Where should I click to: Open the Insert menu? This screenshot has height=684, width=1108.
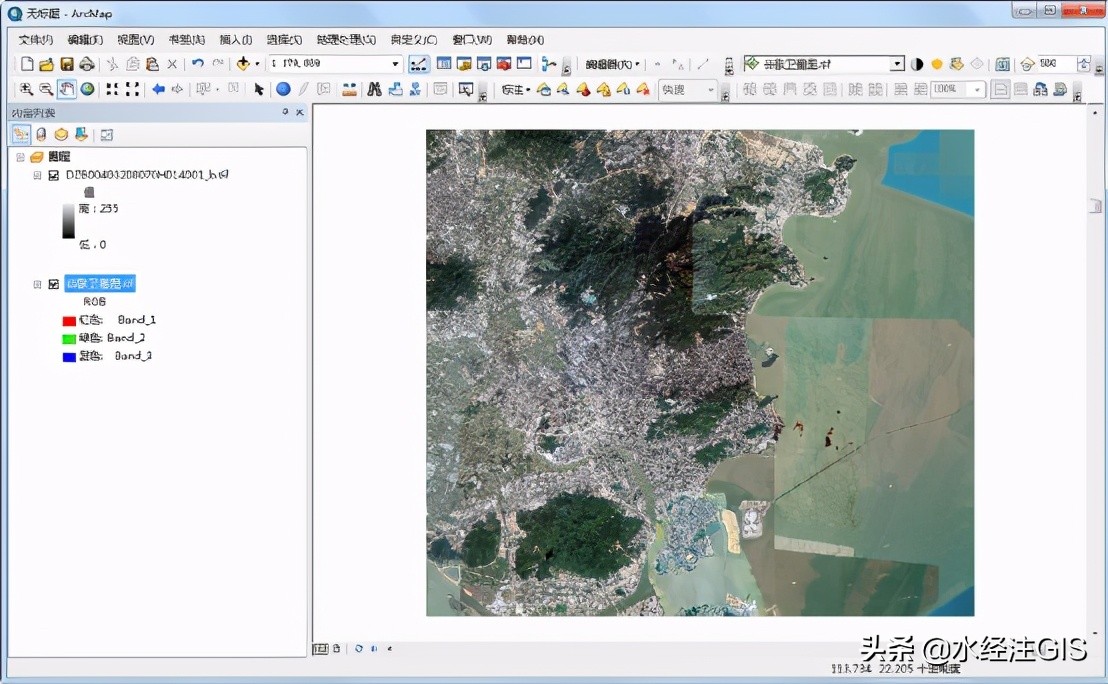(x=235, y=40)
